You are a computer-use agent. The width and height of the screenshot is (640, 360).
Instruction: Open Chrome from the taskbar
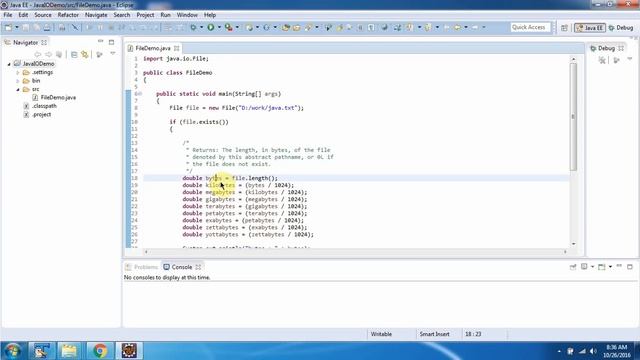point(99,351)
